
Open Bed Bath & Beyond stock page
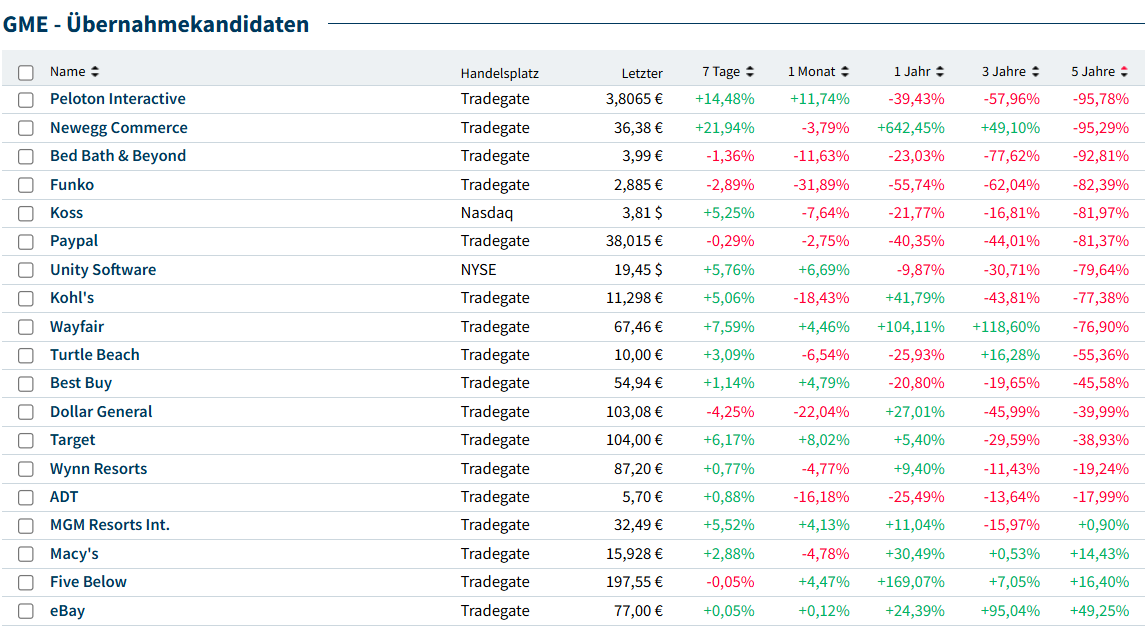[x=117, y=156]
